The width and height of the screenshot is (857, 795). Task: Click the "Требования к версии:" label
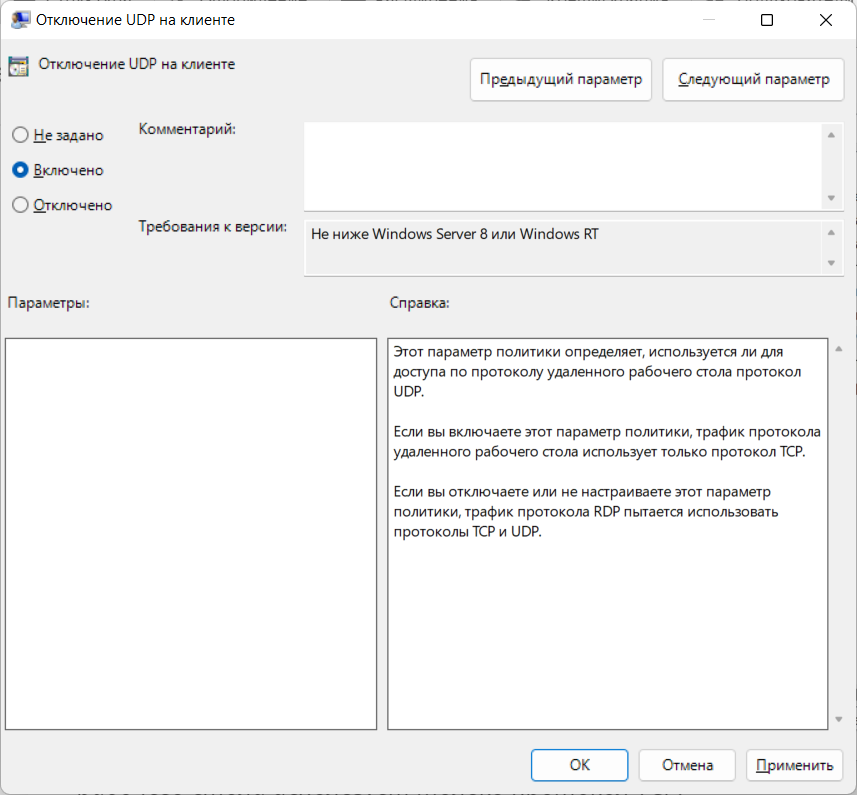[213, 226]
